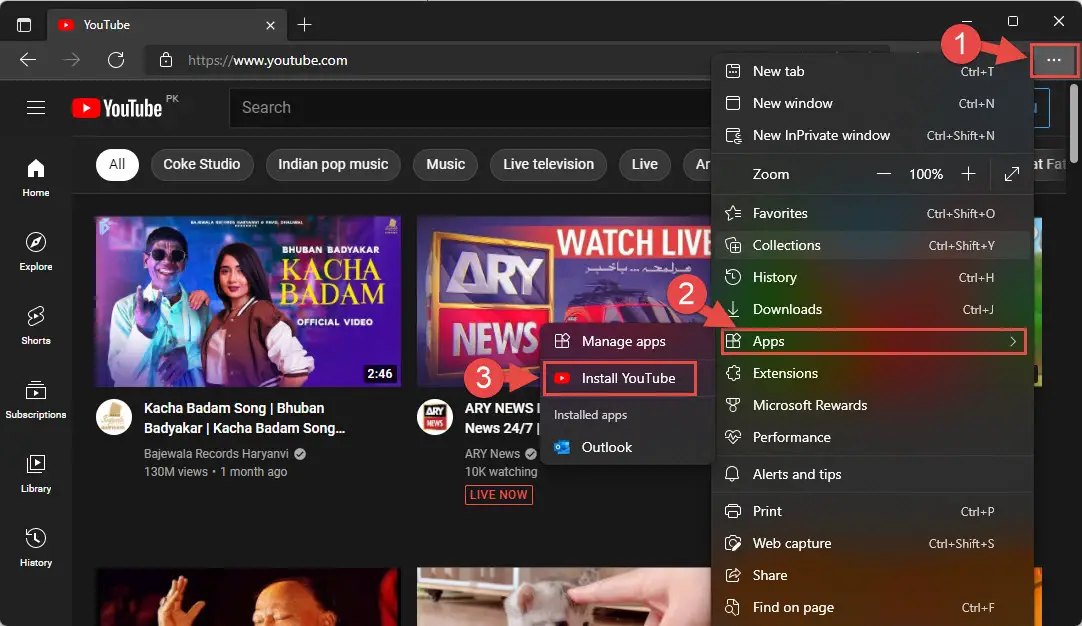This screenshot has width=1082, height=626.
Task: Select New InPrivate window menu item
Action: (820, 135)
